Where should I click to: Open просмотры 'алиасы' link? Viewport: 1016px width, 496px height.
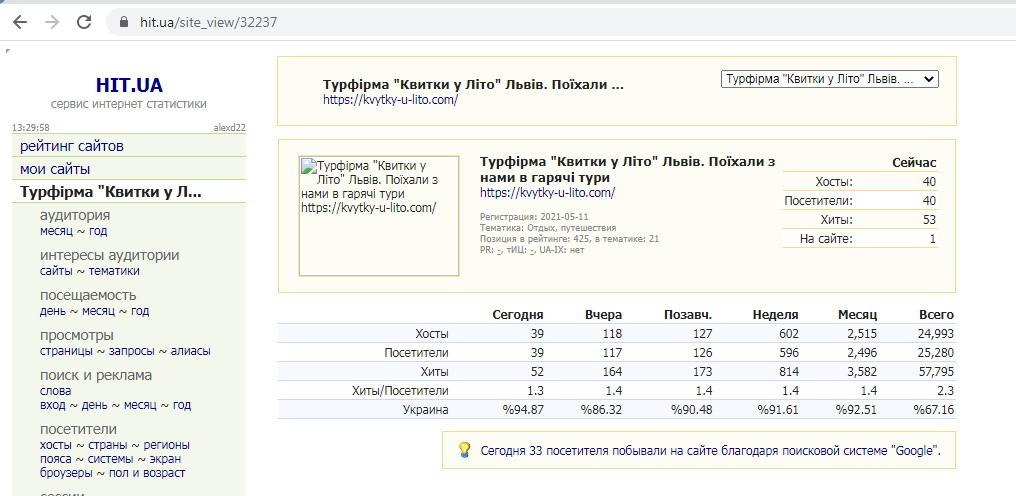(x=190, y=351)
